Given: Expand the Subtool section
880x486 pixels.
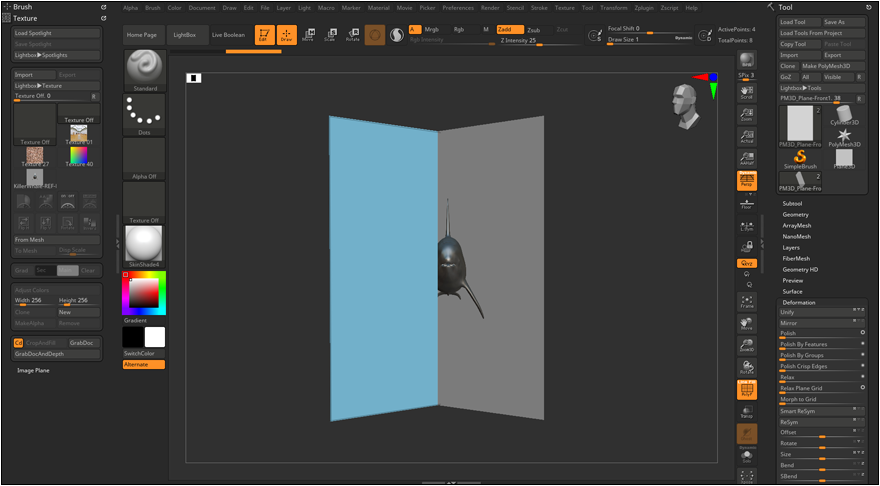Looking at the screenshot, I should (x=793, y=203).
